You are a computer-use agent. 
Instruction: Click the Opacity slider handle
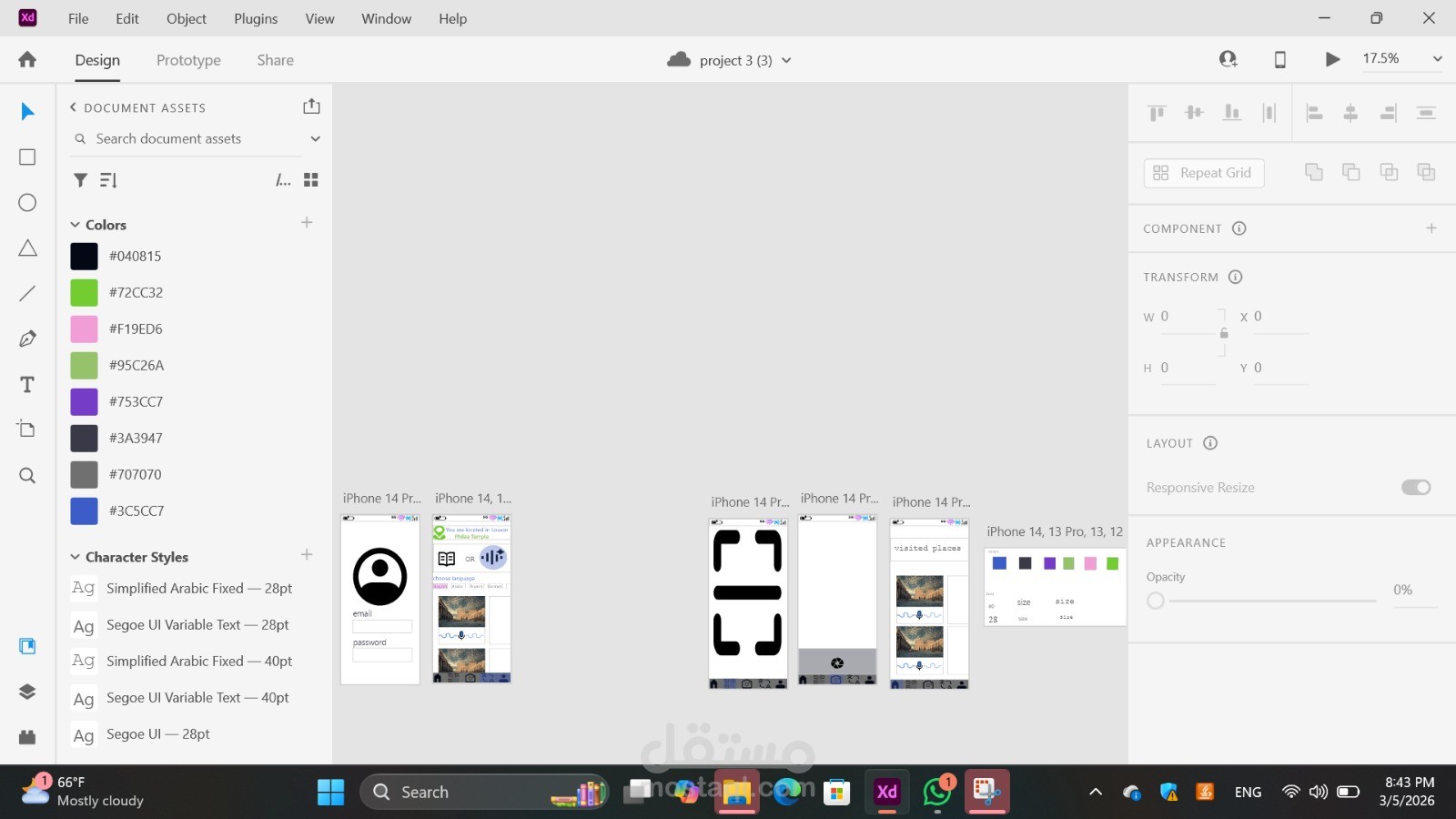pyautogui.click(x=1156, y=601)
